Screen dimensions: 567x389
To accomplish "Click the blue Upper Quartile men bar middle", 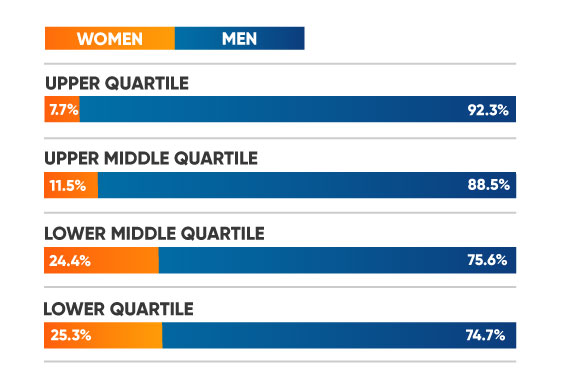I will coord(298,109).
